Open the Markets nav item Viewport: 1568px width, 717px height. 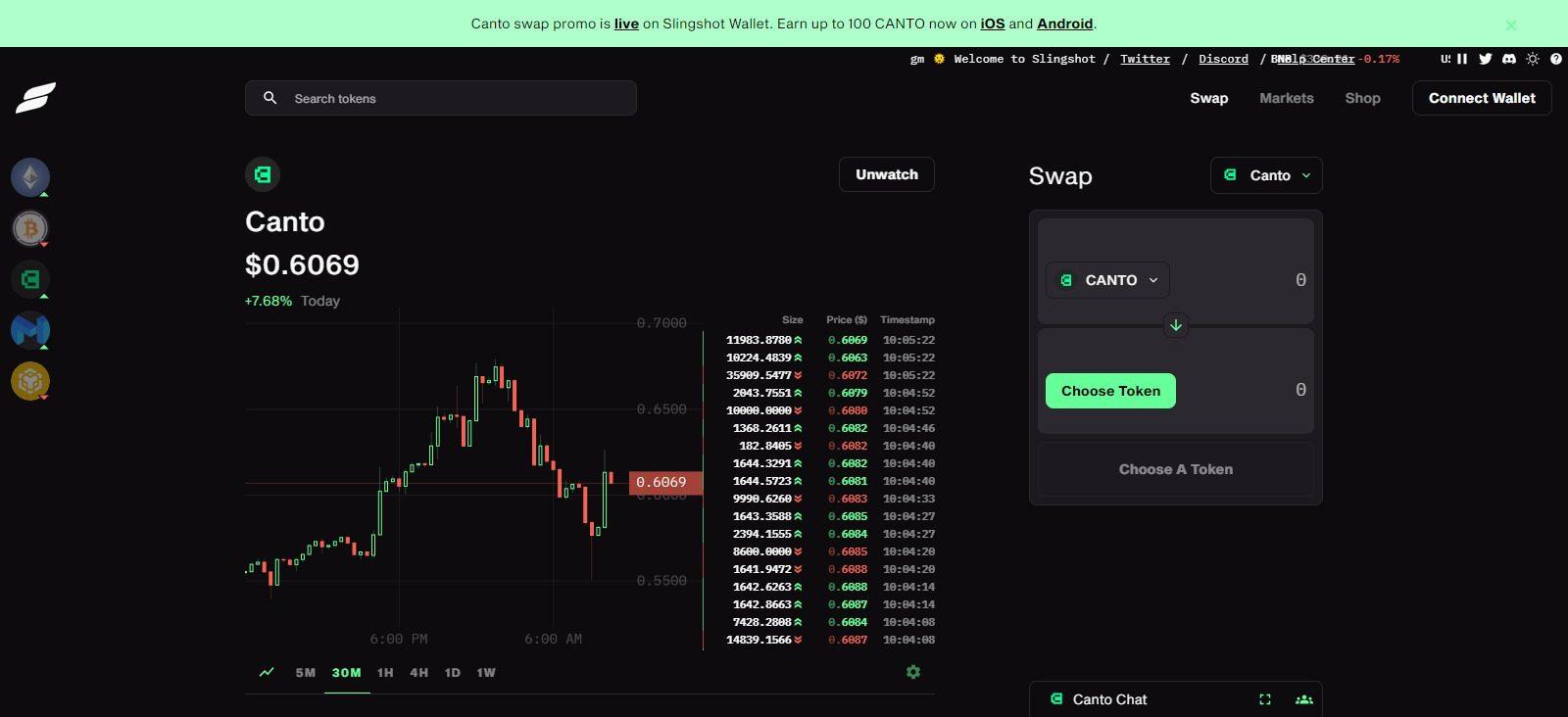click(x=1287, y=98)
